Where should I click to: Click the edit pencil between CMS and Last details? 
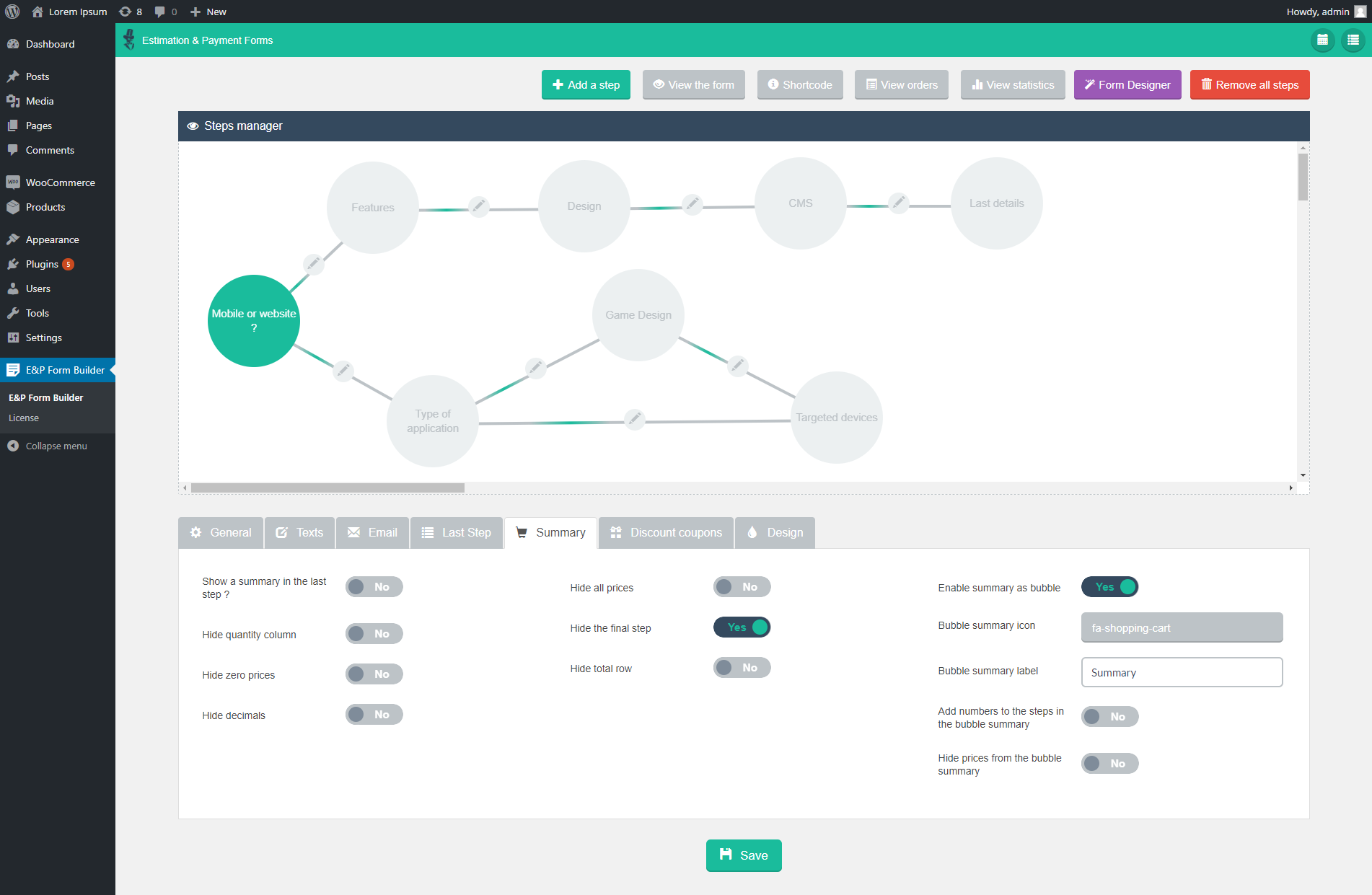coord(898,203)
